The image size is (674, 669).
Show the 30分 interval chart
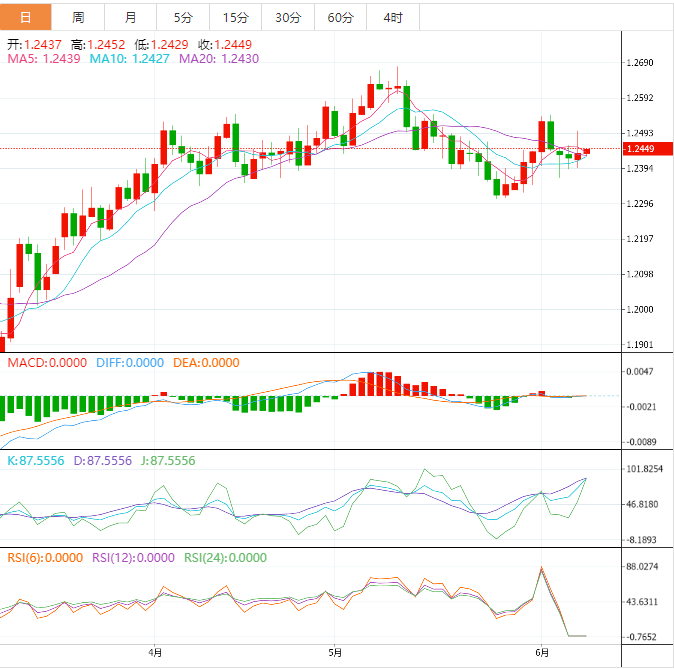[x=287, y=17]
